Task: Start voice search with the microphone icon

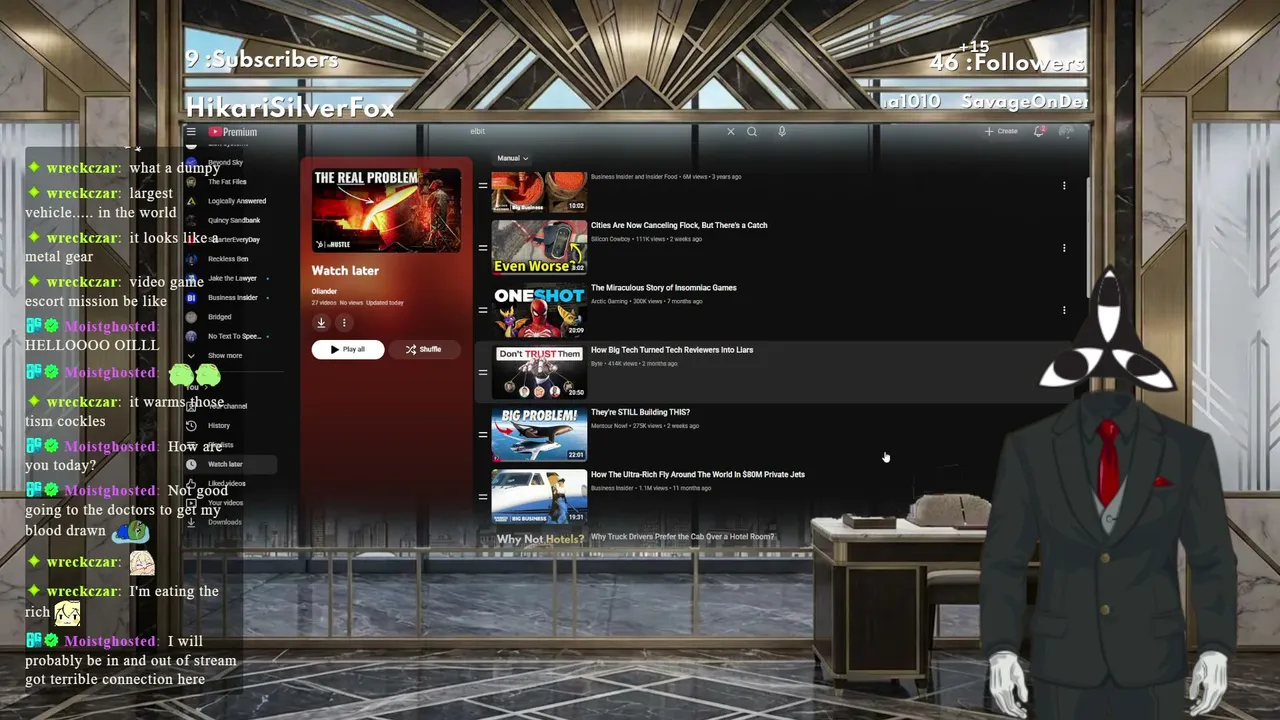Action: pyautogui.click(x=782, y=131)
